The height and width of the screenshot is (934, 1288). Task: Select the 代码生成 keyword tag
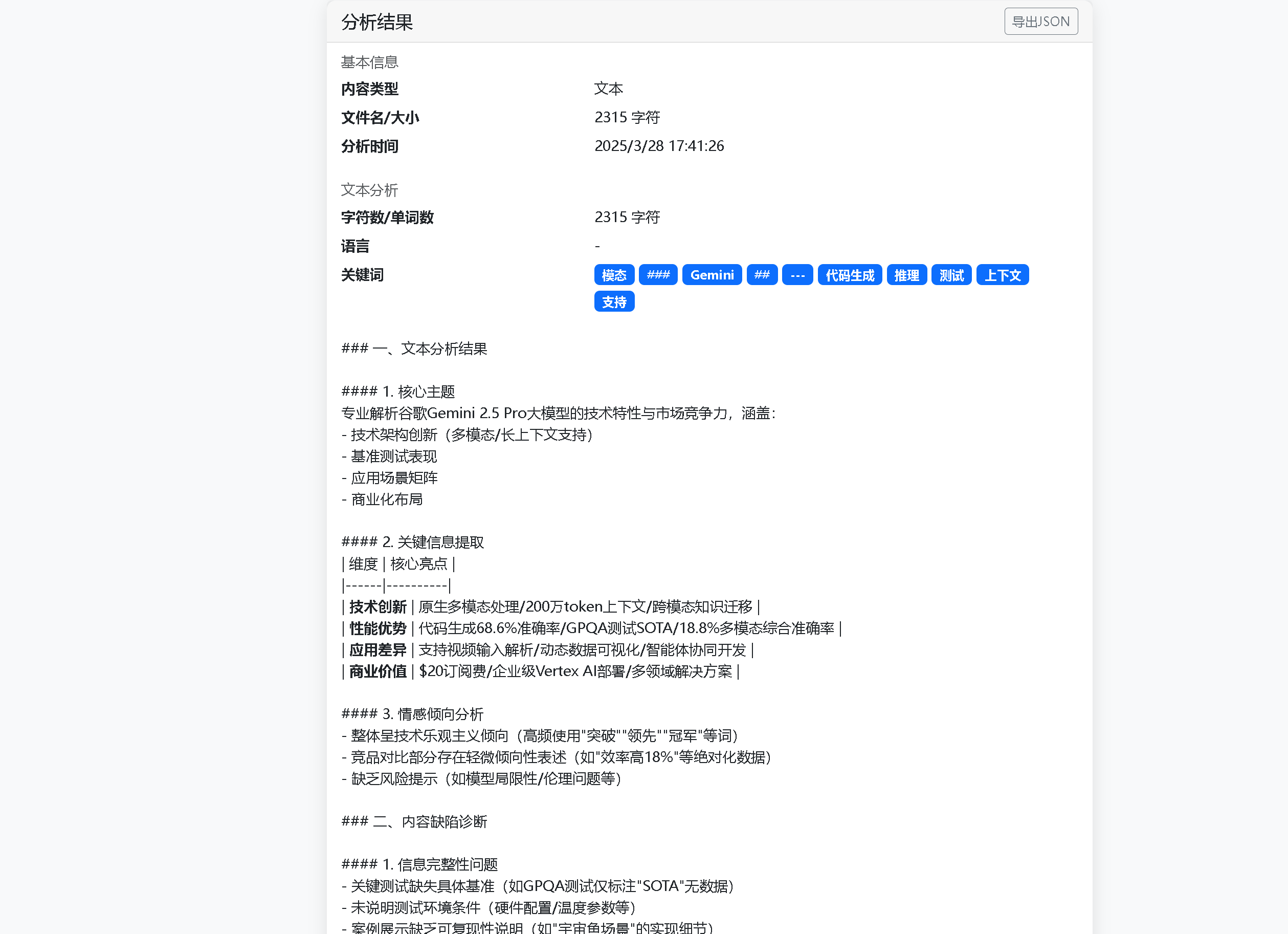[x=849, y=275]
